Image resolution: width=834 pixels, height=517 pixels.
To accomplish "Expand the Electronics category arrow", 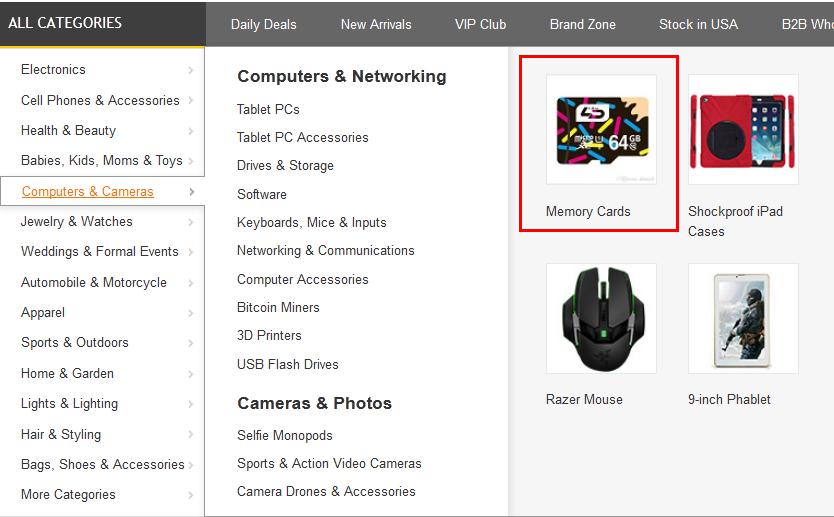I will pos(191,70).
